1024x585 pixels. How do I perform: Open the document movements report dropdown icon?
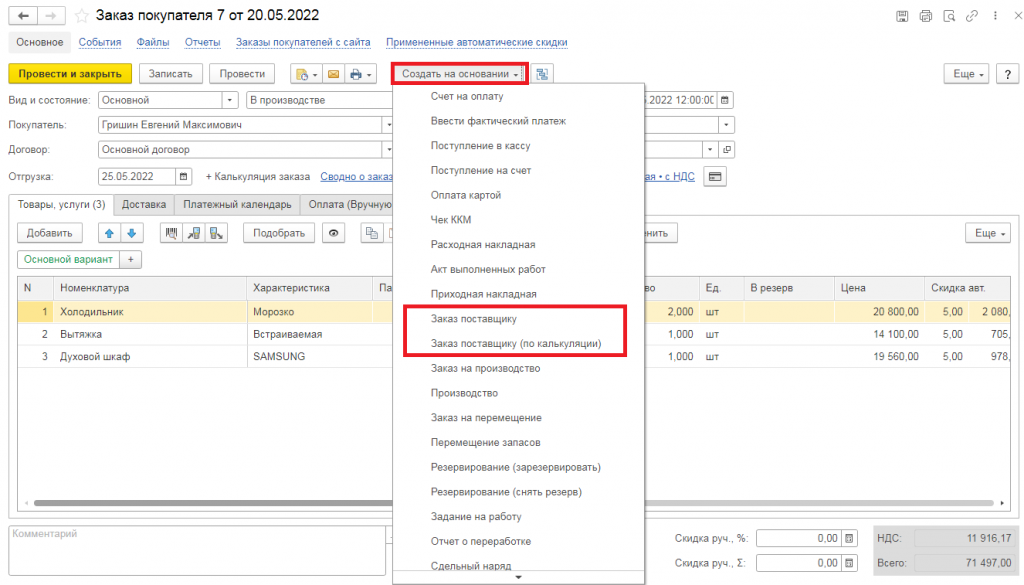306,74
